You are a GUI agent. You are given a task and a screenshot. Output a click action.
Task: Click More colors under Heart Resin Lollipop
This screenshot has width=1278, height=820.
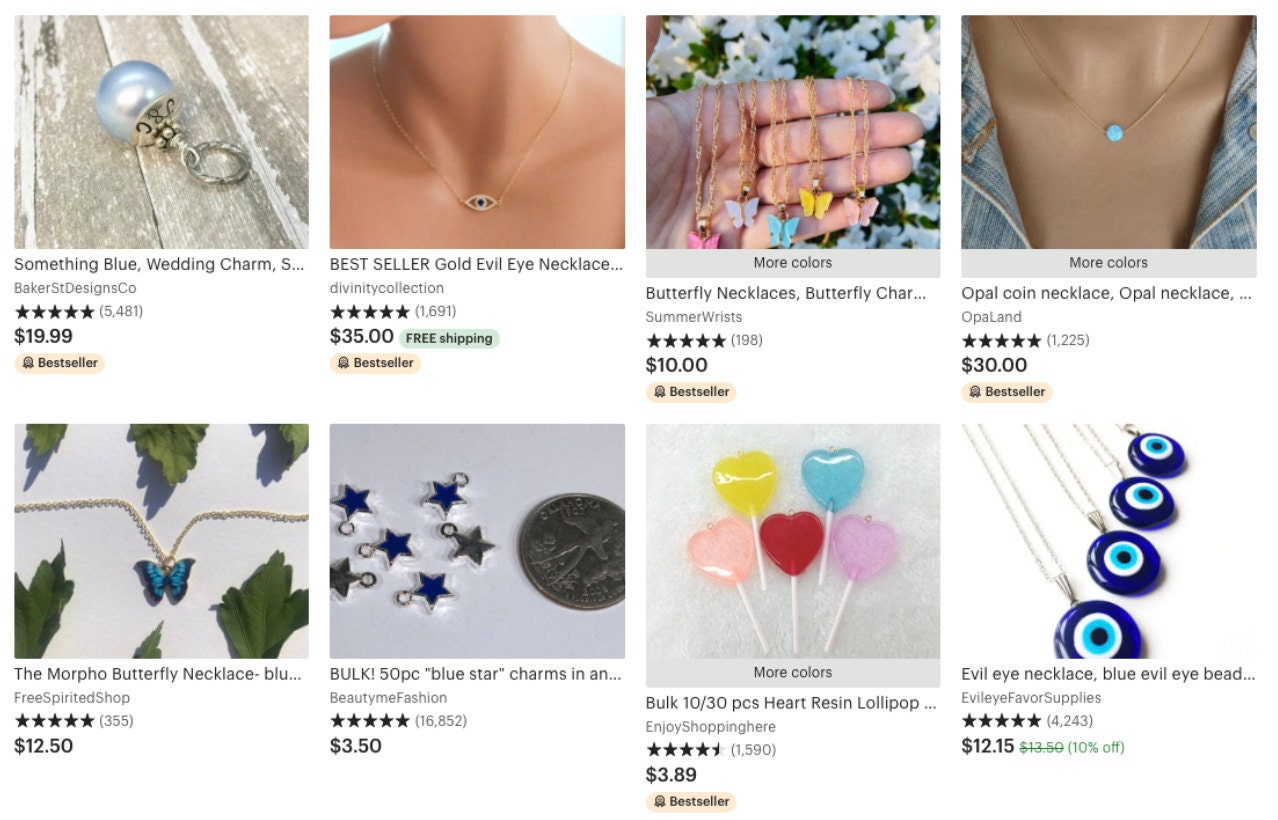tap(793, 672)
